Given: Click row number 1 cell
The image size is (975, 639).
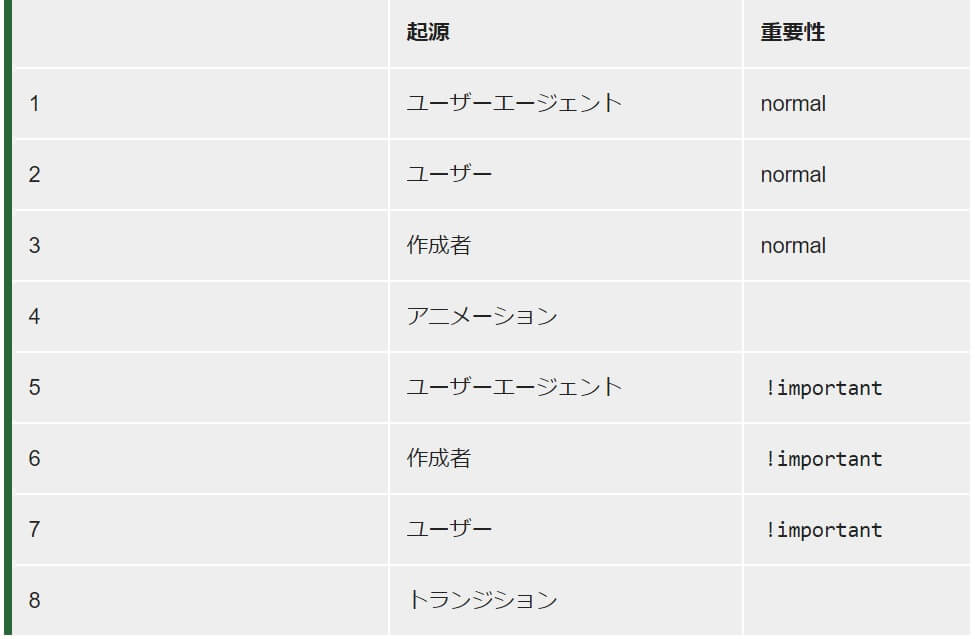Looking at the screenshot, I should coord(35,103).
